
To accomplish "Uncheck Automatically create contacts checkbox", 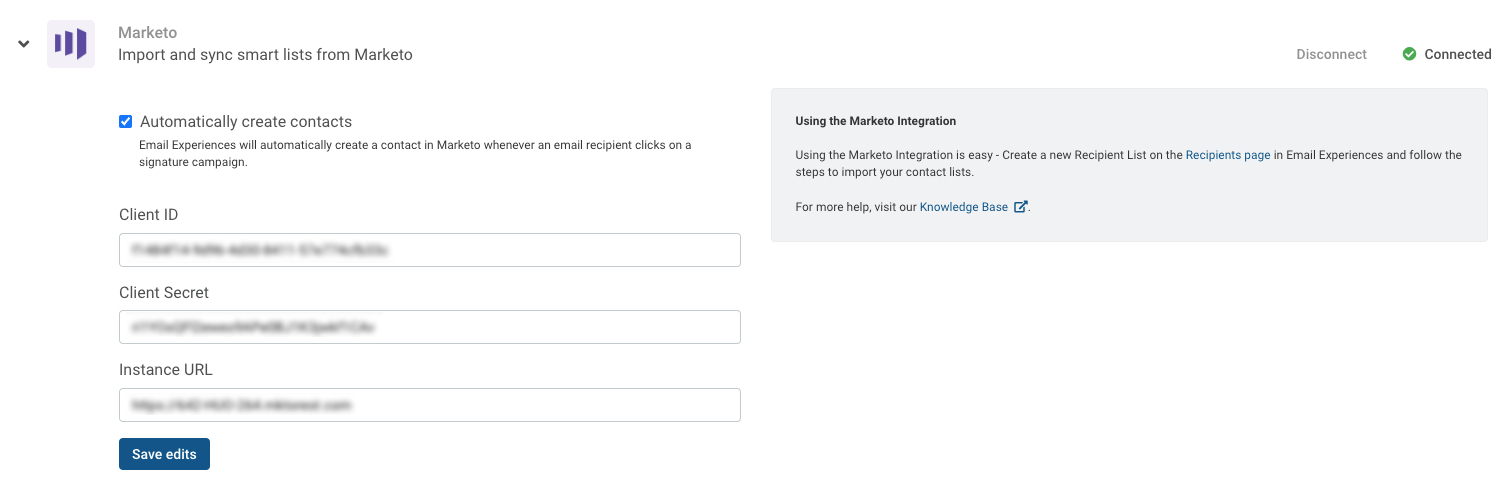I will 126,122.
